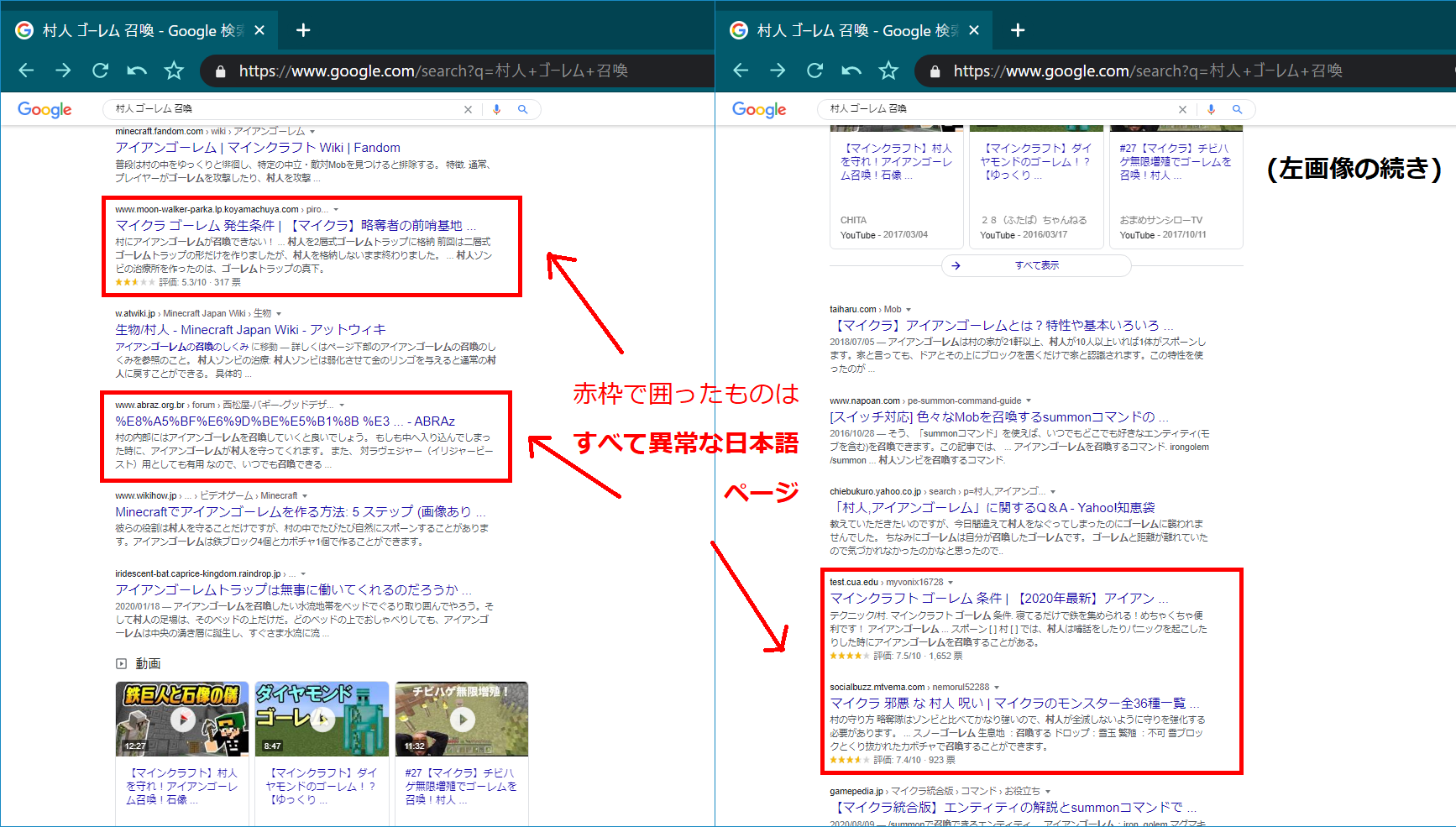This screenshot has height=827, width=1456.
Task: Click the undo arrow icon in right browser
Action: click(x=851, y=71)
